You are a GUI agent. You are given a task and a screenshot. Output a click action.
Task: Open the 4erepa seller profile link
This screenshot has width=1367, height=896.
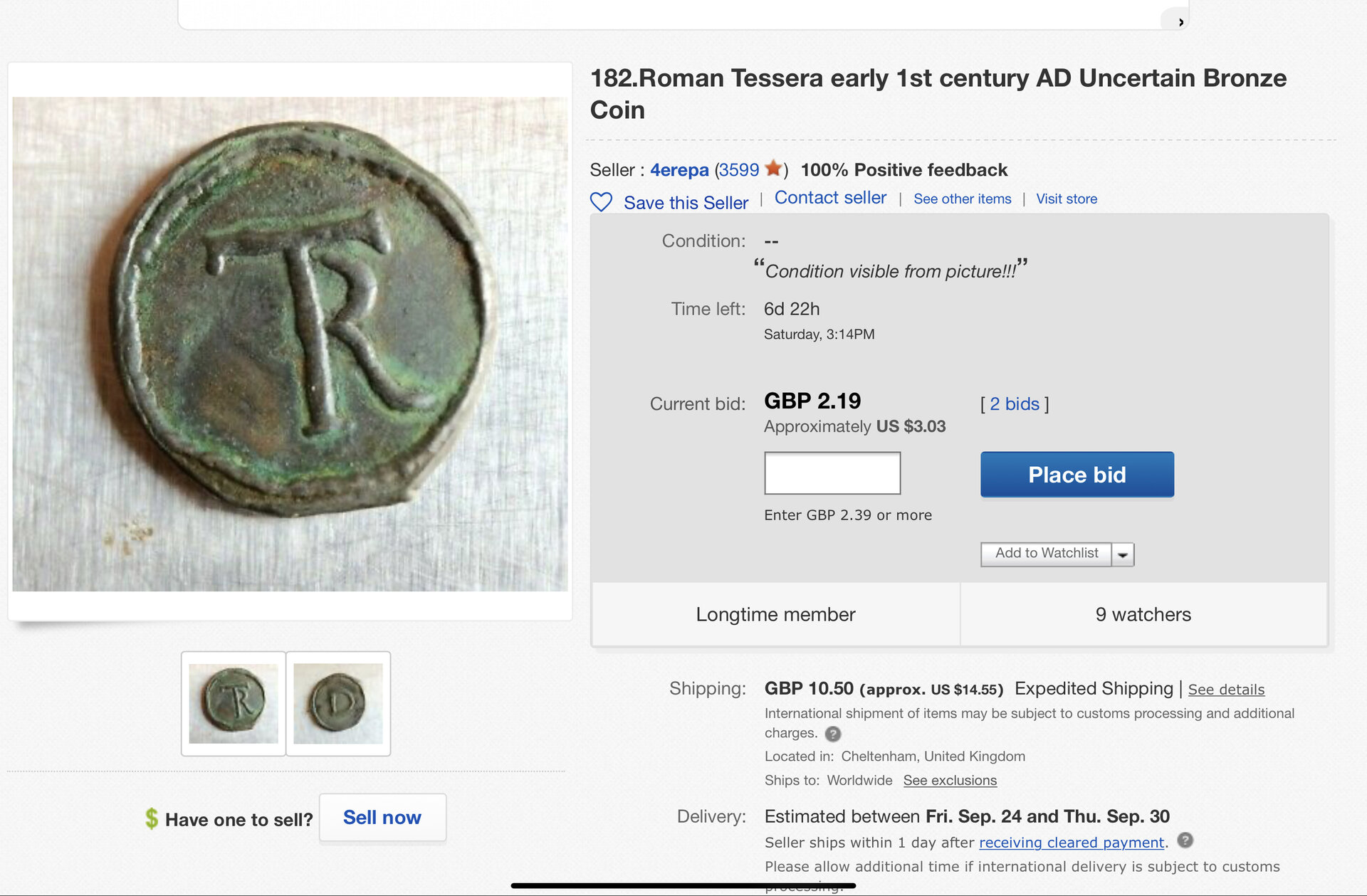679,170
